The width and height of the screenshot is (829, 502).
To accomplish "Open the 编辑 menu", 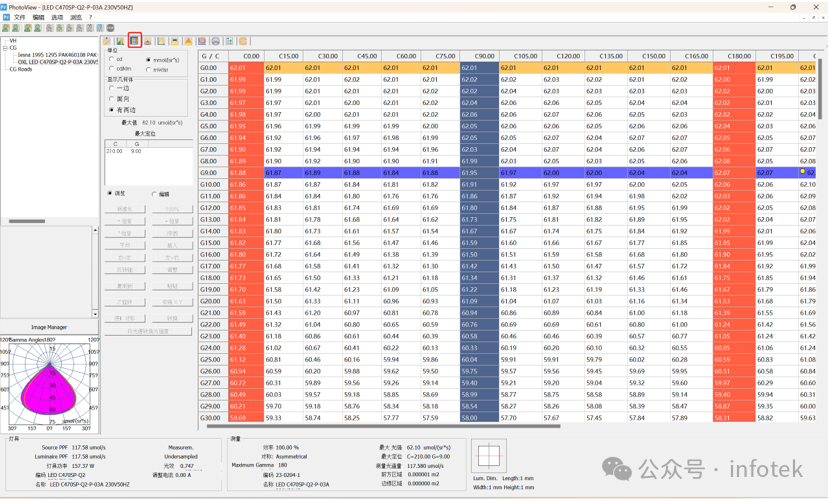I will 39,17.
